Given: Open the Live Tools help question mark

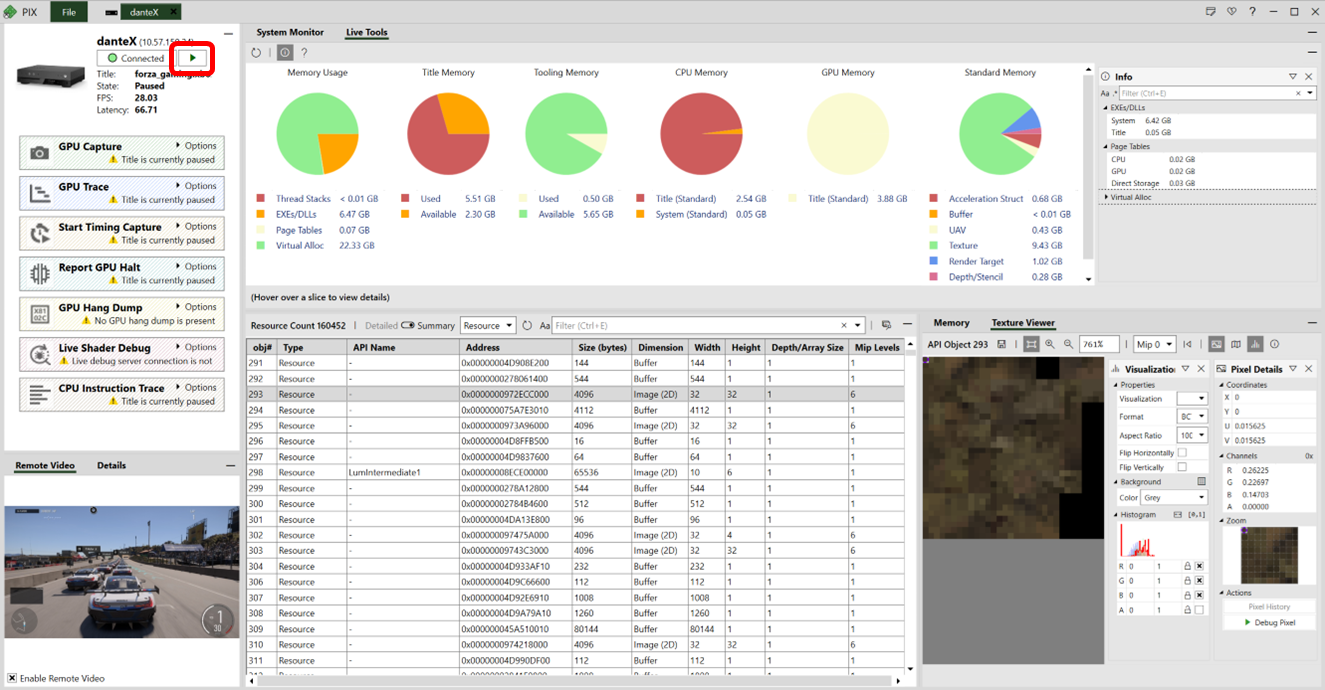Looking at the screenshot, I should pyautogui.click(x=304, y=52).
